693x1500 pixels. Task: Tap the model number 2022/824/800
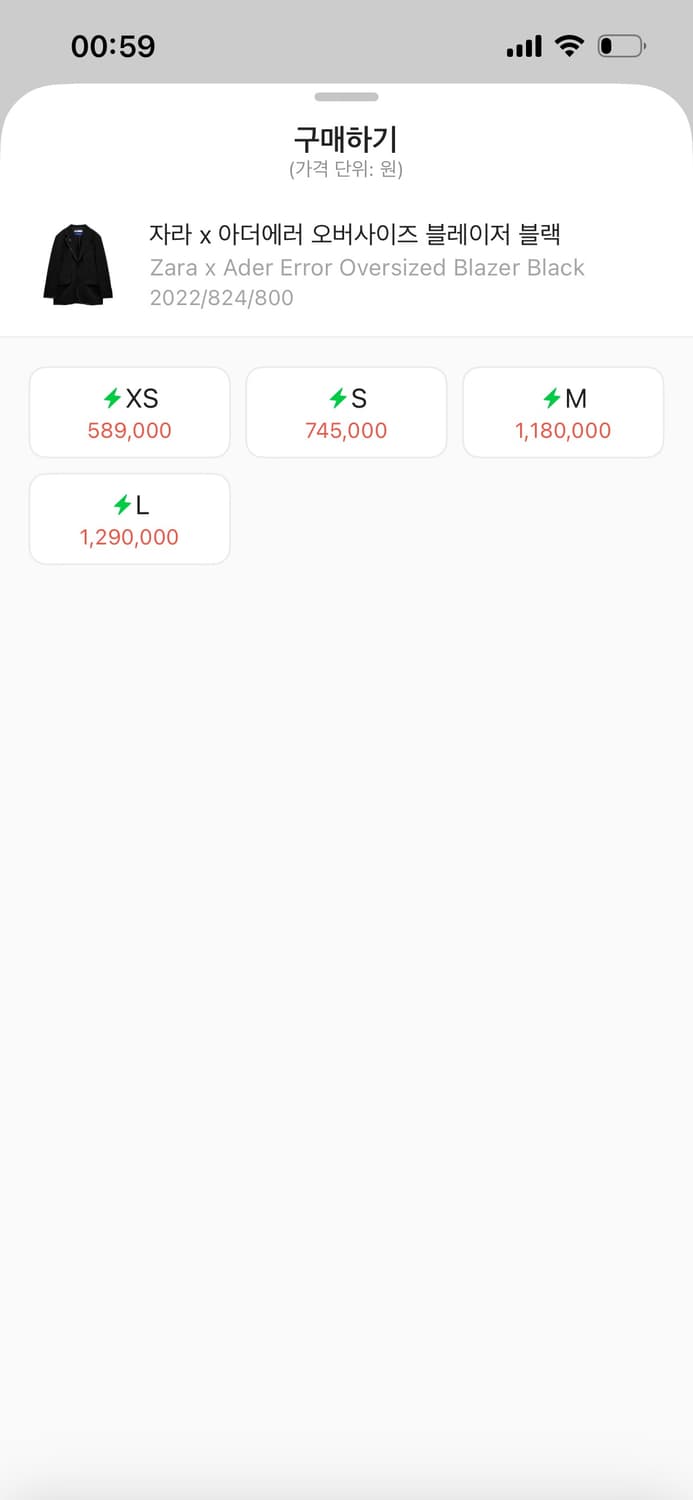[x=221, y=298]
